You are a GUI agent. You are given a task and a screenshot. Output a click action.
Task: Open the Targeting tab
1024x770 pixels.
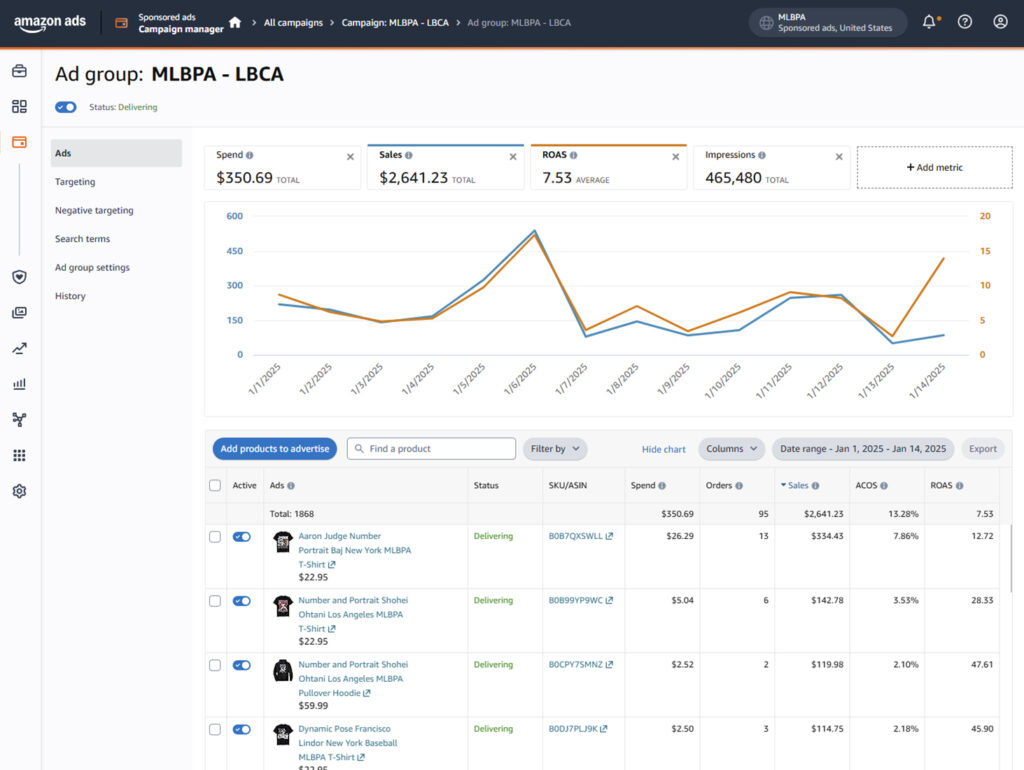pos(75,182)
